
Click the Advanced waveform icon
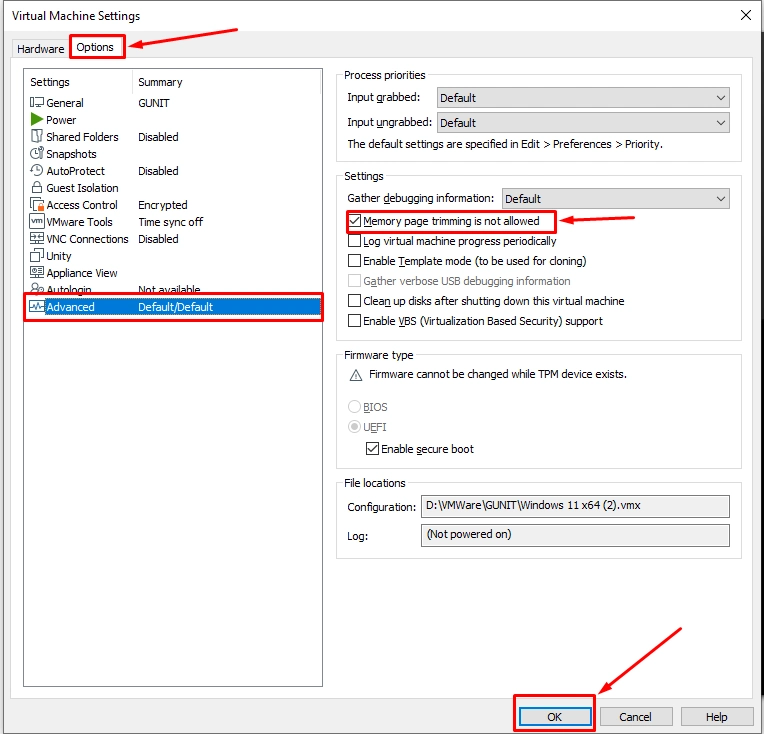point(37,307)
